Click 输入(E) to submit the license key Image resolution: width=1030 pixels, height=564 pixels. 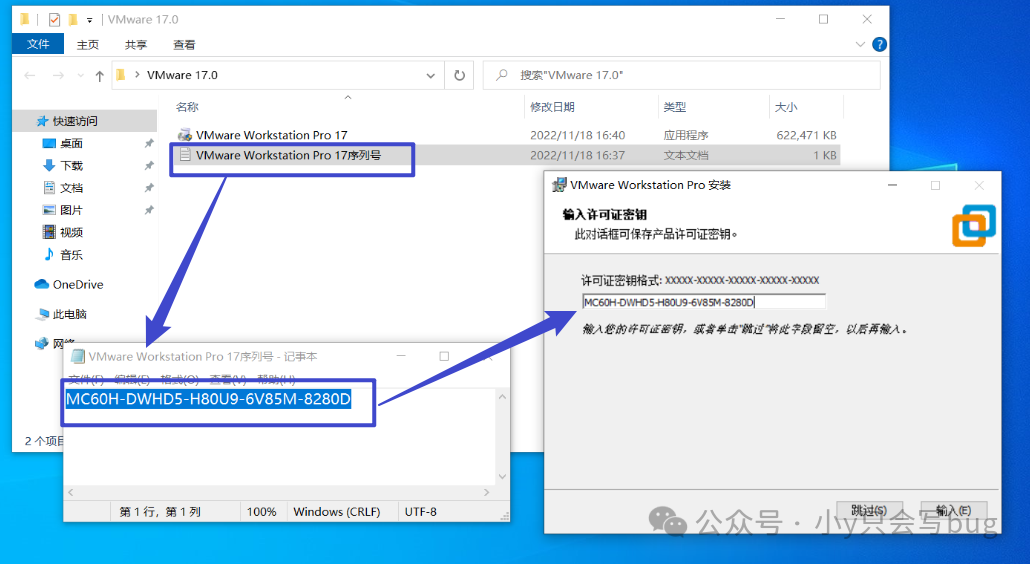[x=954, y=510]
